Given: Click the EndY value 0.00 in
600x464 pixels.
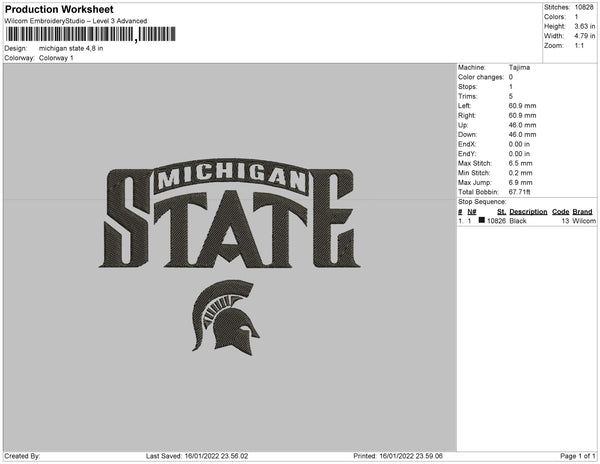Looking at the screenshot, I should click(519, 154).
